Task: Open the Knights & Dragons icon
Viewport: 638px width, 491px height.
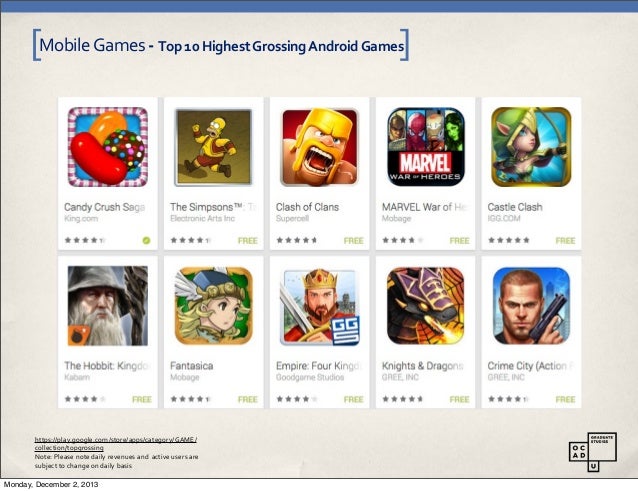Action: tap(426, 306)
